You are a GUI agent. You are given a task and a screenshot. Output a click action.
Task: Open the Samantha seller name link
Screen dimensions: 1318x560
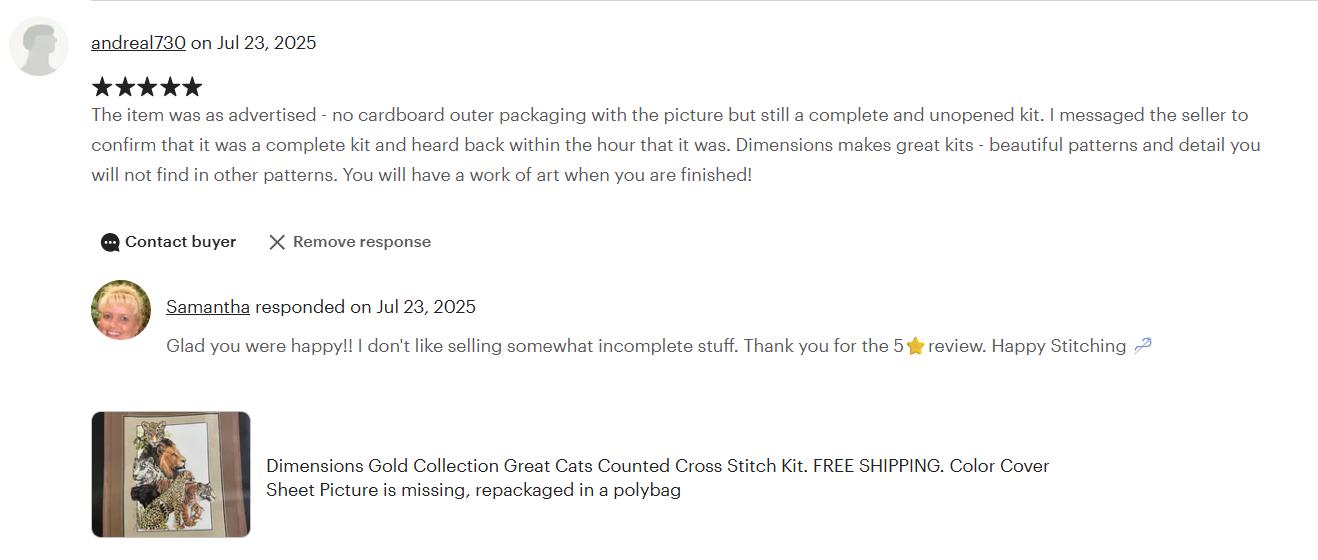coord(208,307)
